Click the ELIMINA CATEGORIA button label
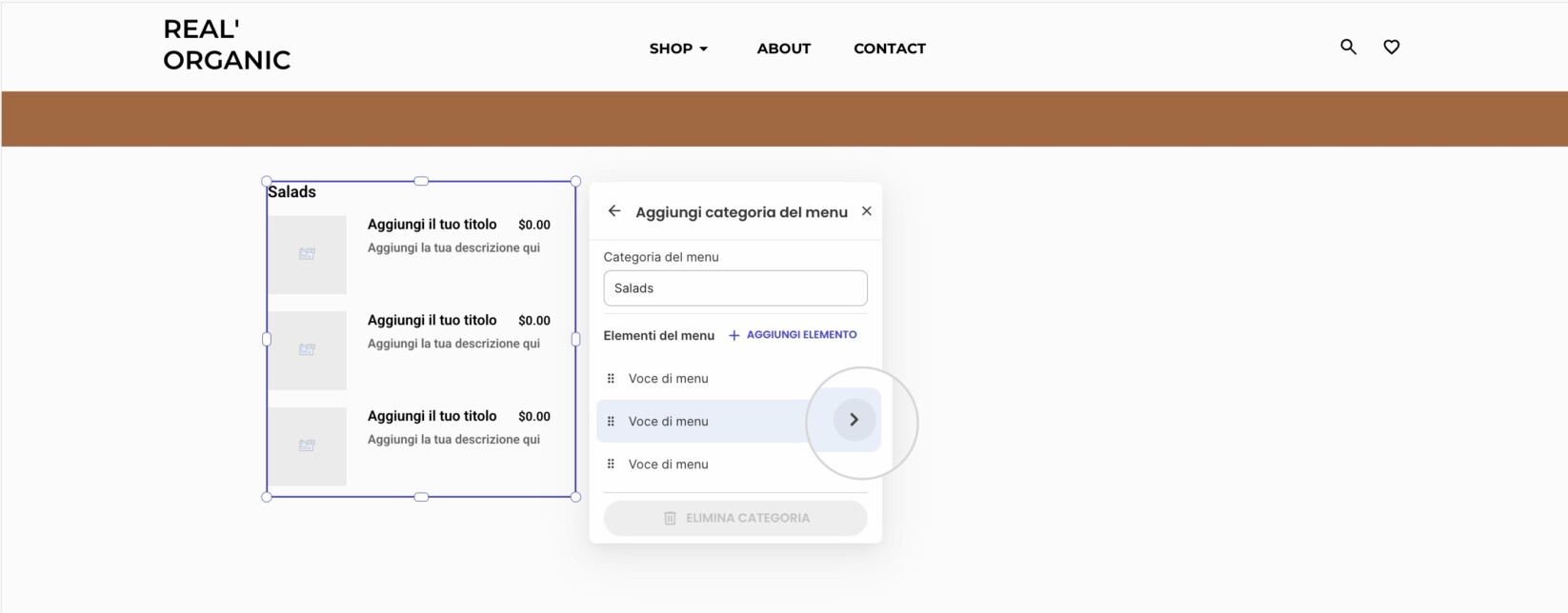 (x=748, y=518)
